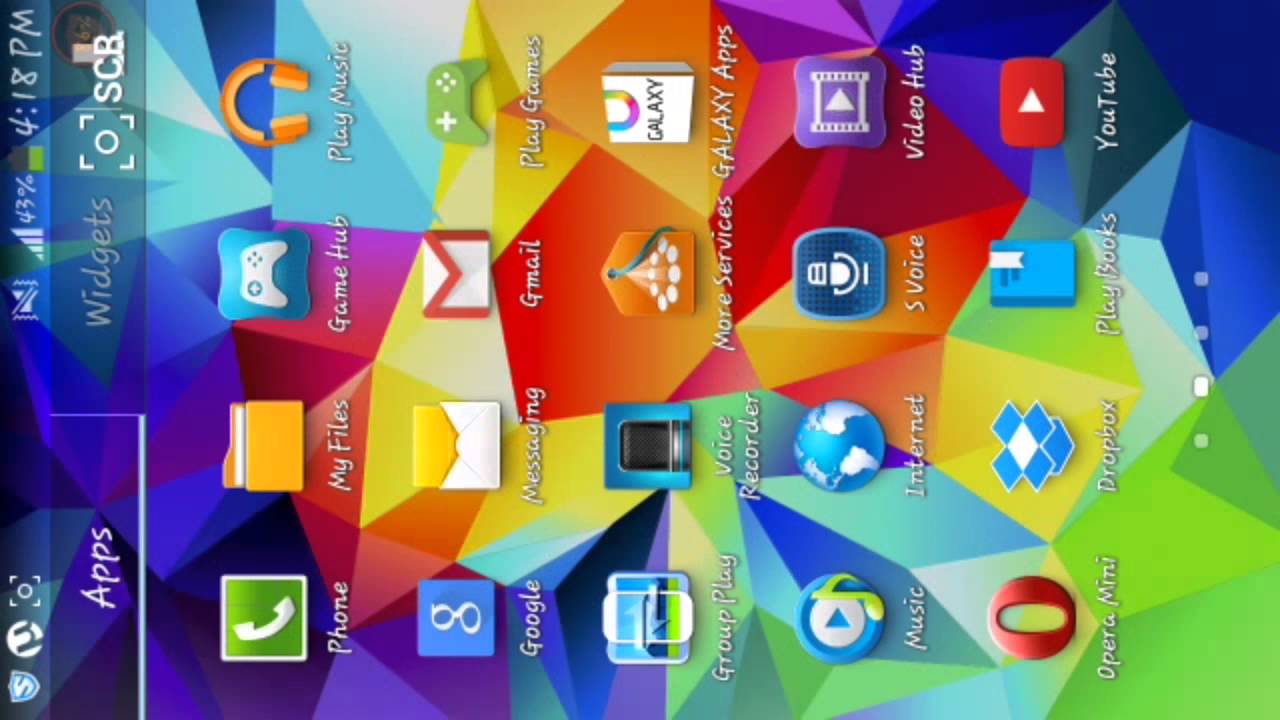Tap the 'Opera Mini' app label text

1107,618
